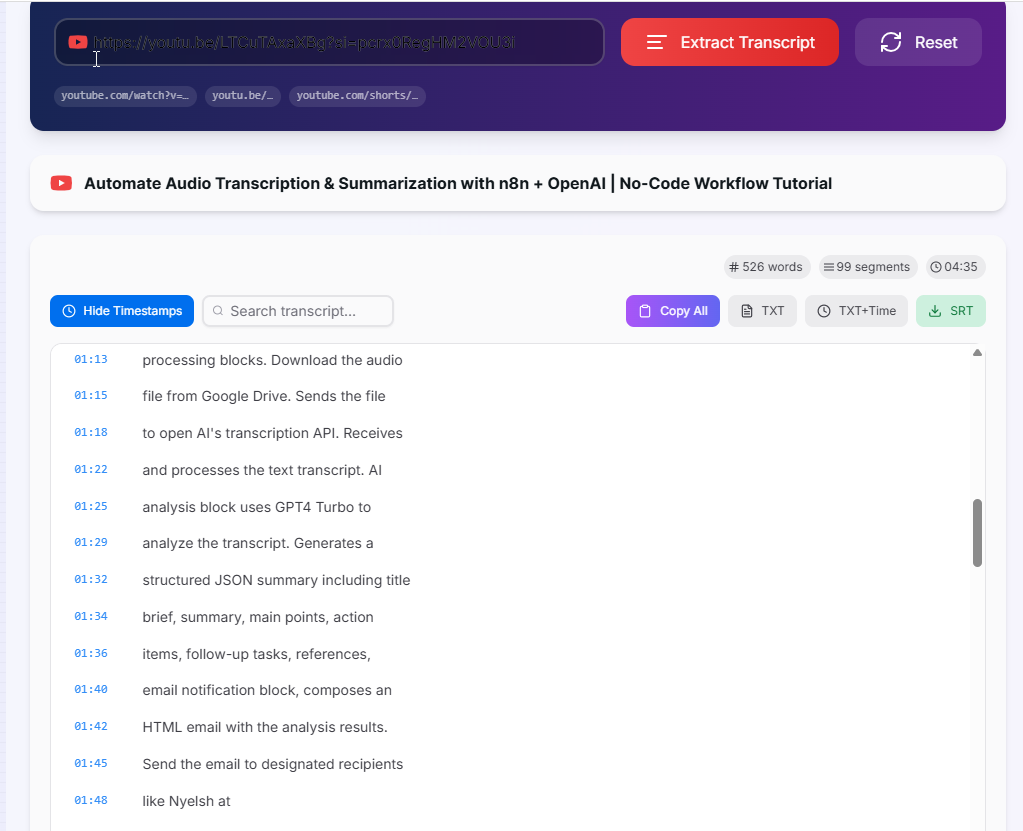This screenshot has width=1023, height=831.
Task: Click the 99 segments badge
Action: point(868,267)
